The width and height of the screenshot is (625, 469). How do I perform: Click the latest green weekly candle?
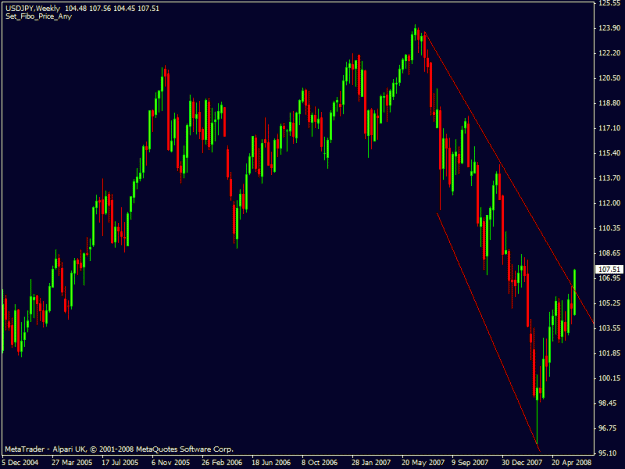point(574,292)
